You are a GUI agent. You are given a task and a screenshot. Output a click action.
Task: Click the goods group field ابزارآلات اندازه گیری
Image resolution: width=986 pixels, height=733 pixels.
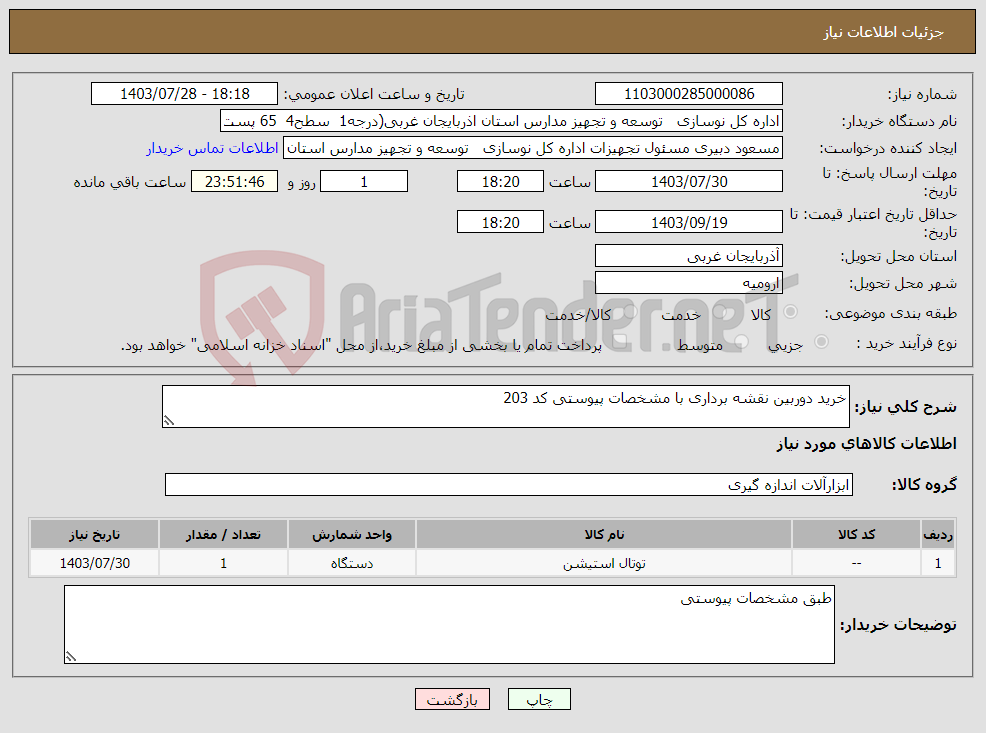(x=509, y=485)
